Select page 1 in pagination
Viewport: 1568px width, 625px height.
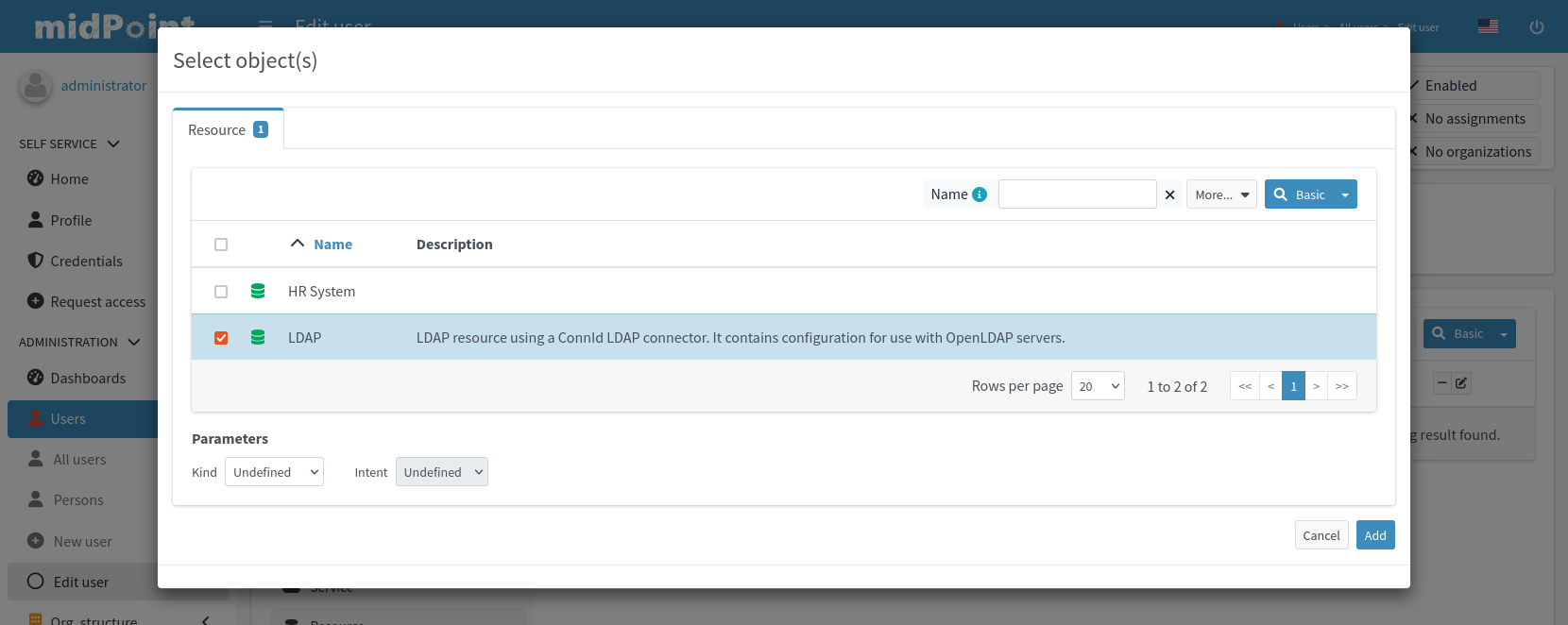(1293, 386)
